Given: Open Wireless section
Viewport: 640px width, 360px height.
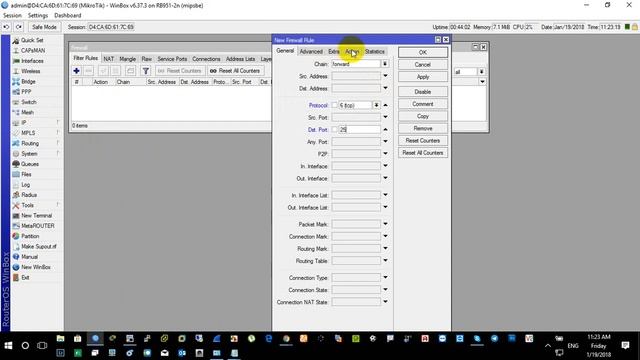Looking at the screenshot, I should [31, 71].
